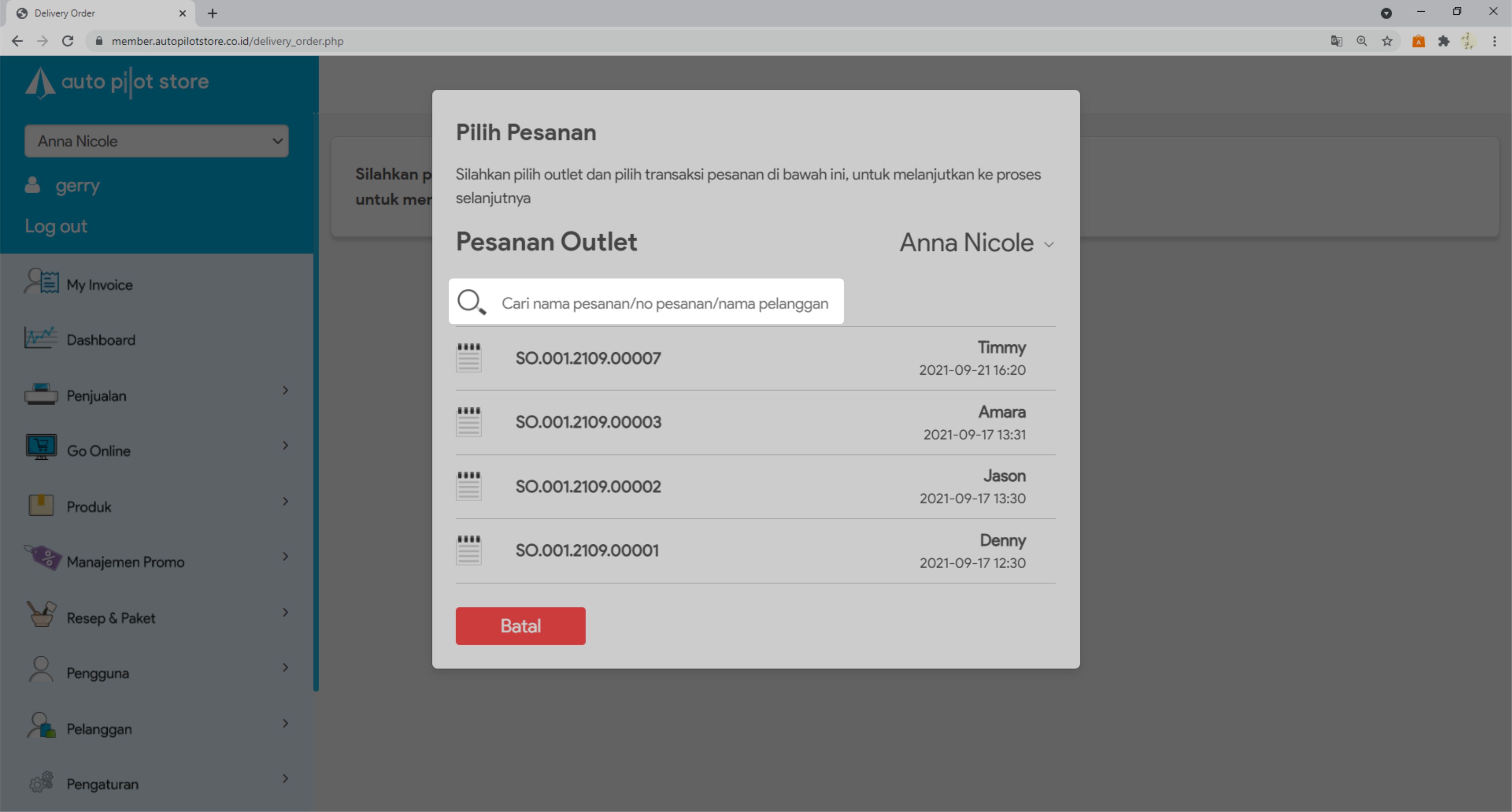
Task: Click the notepad icon beside order SO.001.2109.00007
Action: [x=468, y=358]
